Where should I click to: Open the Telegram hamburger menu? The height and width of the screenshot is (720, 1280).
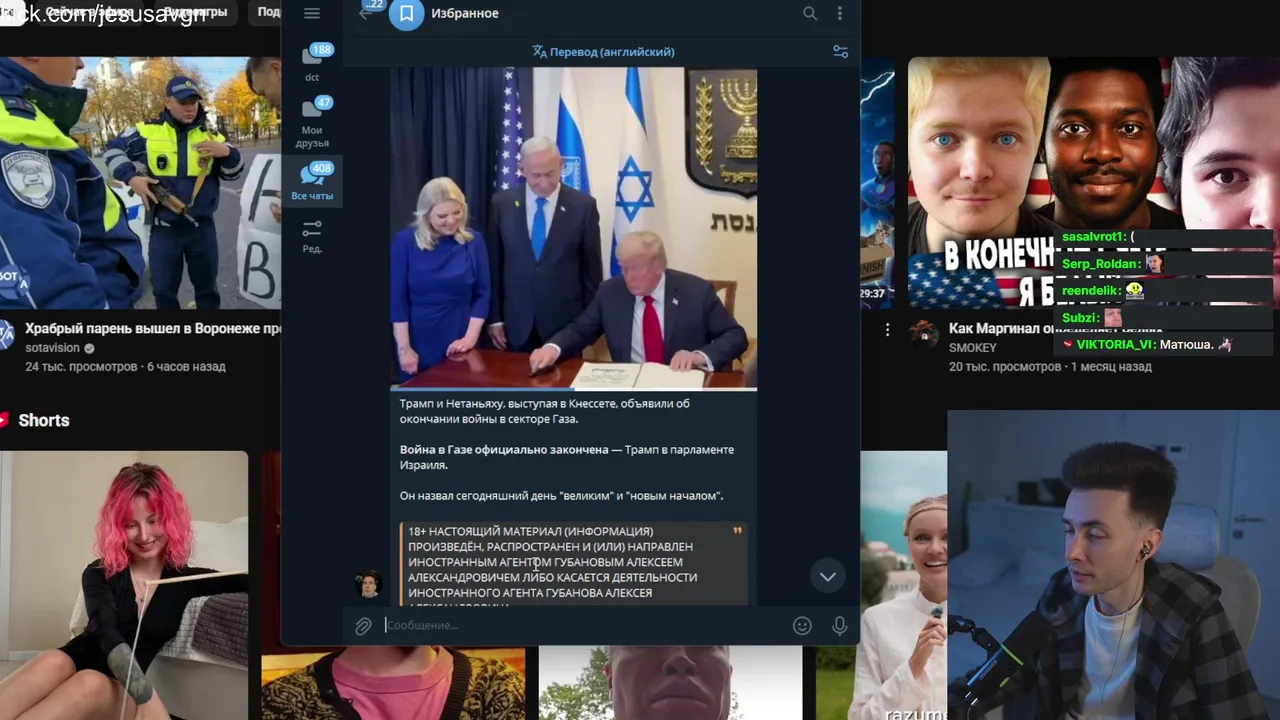click(x=312, y=13)
